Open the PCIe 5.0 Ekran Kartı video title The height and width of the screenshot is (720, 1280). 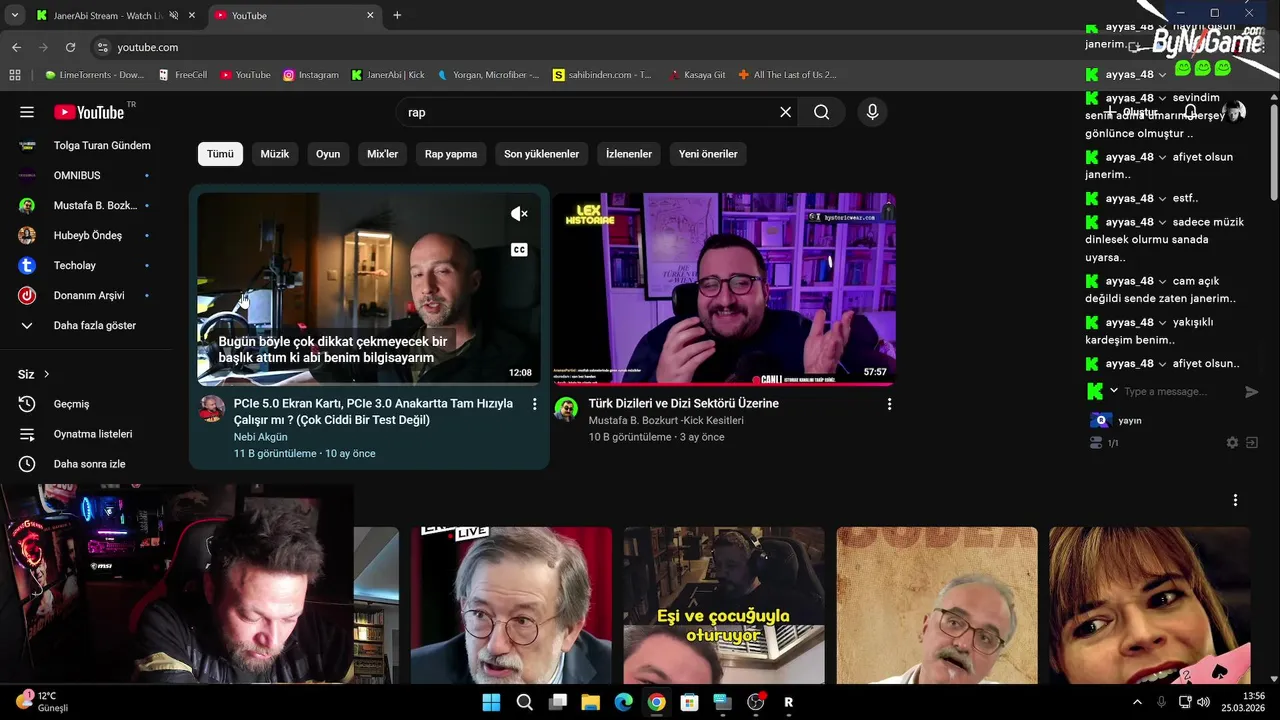pos(373,412)
